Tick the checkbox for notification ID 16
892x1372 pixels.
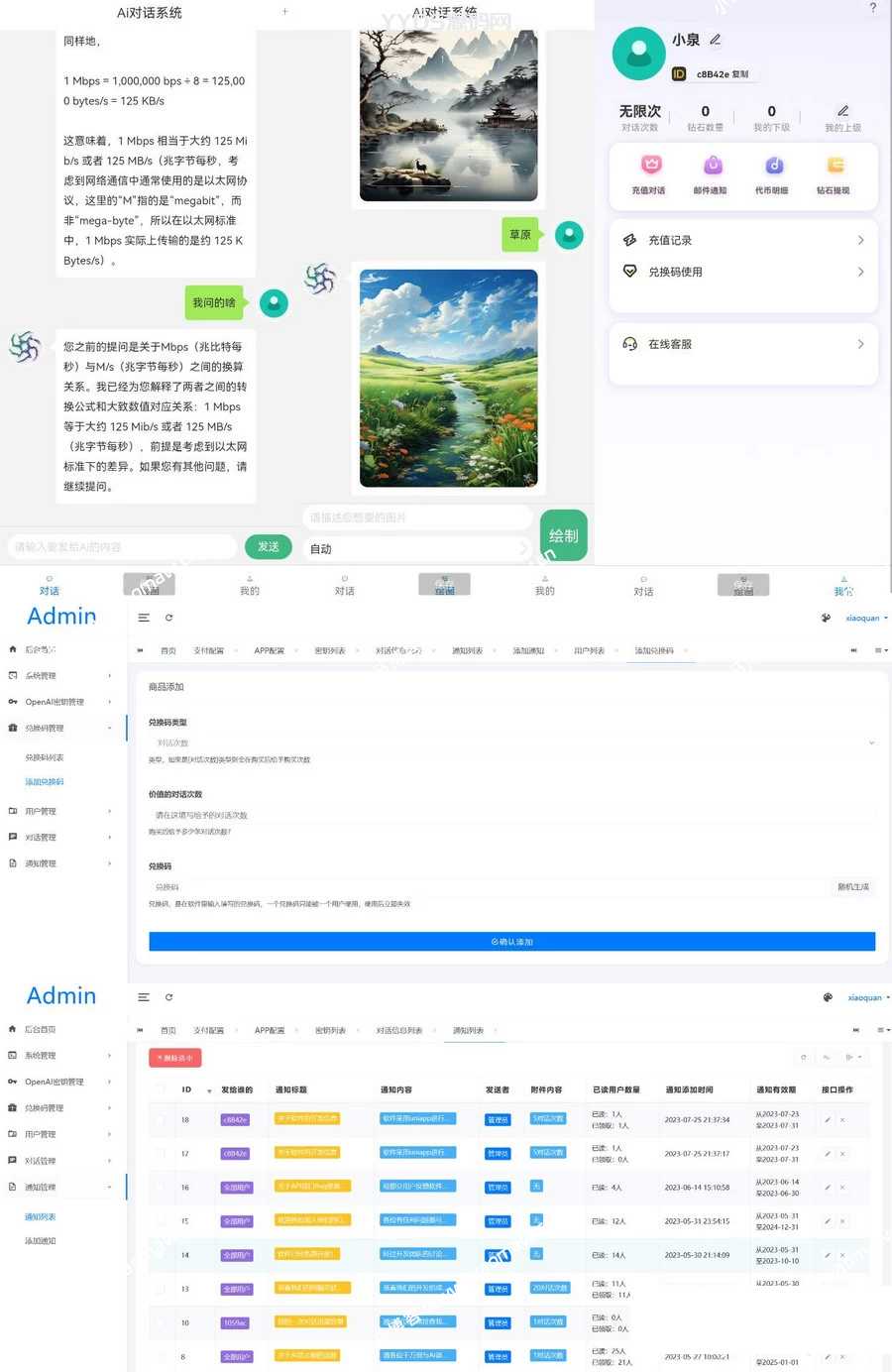[x=160, y=1188]
